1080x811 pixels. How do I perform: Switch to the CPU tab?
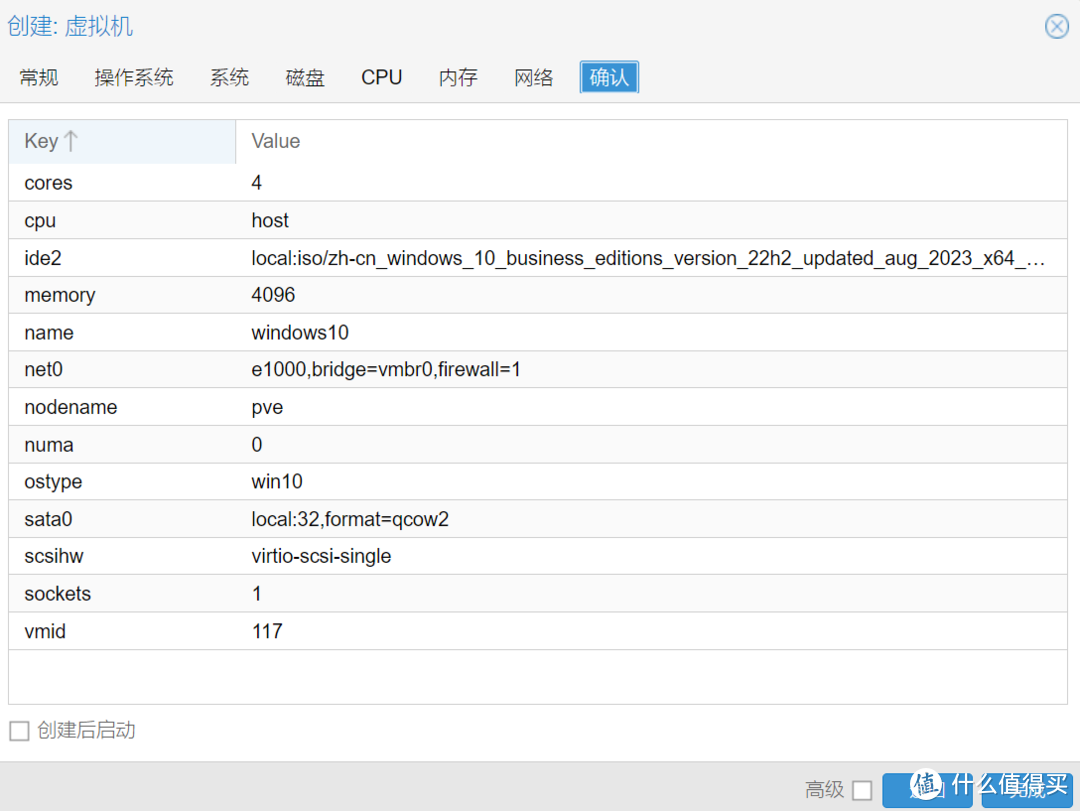[381, 77]
